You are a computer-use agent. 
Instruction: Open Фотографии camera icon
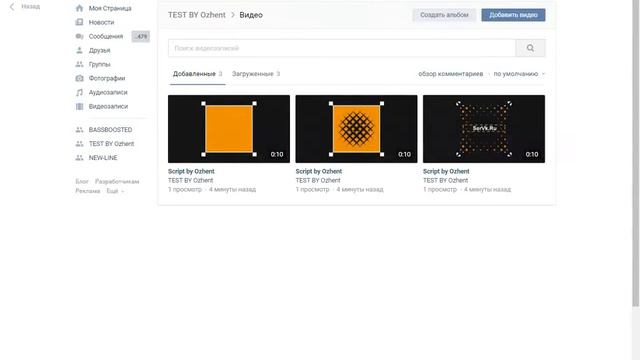(x=80, y=78)
